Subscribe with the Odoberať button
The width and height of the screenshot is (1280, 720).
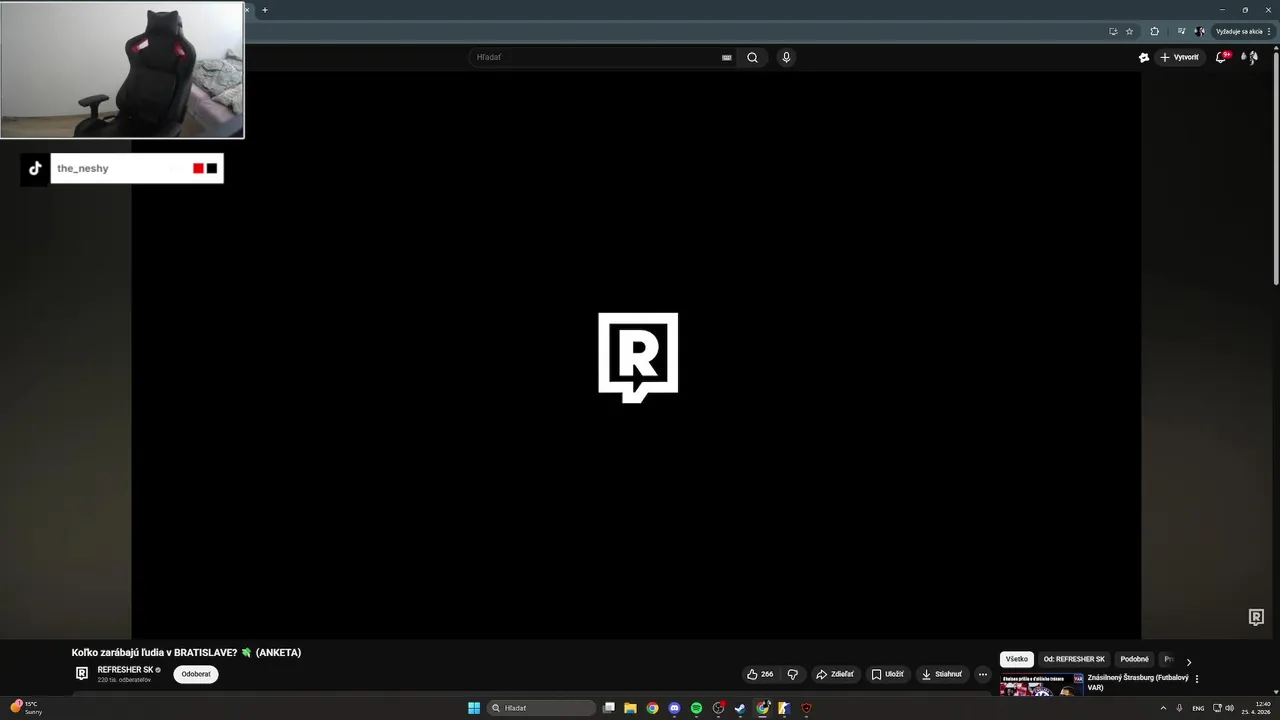196,674
